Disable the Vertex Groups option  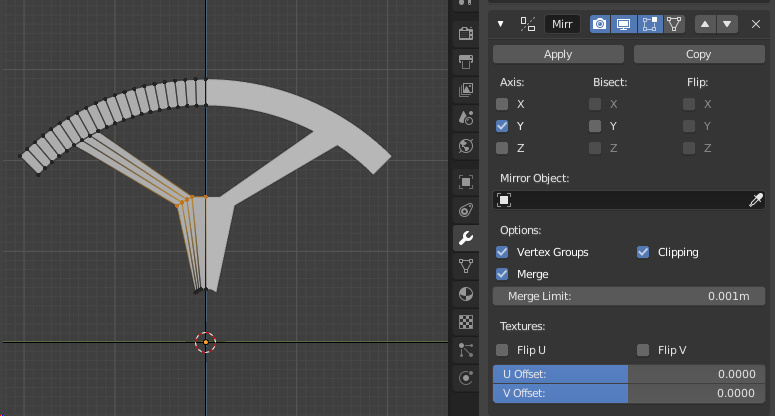pos(502,252)
